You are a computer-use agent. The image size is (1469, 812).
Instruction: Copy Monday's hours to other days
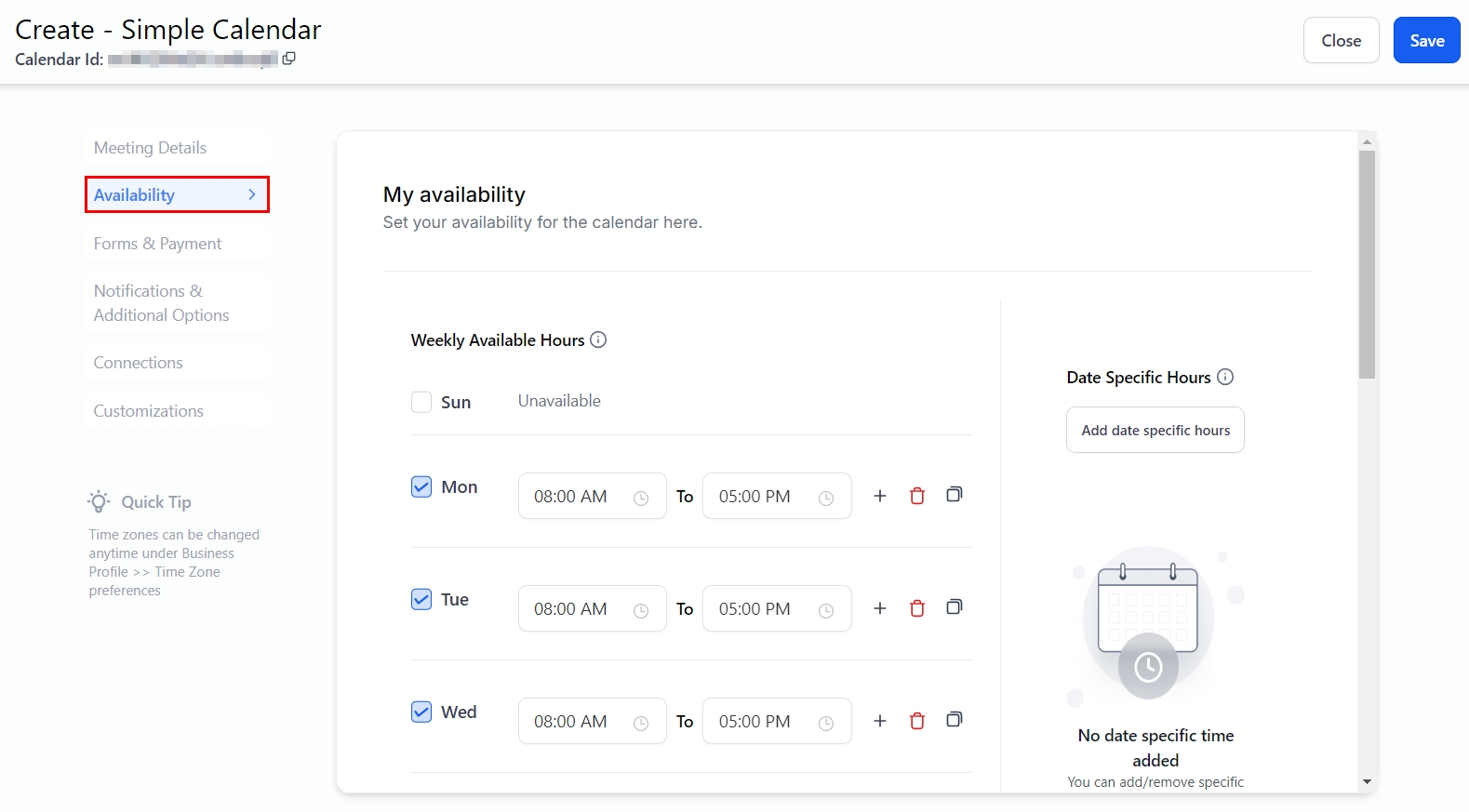[954, 495]
